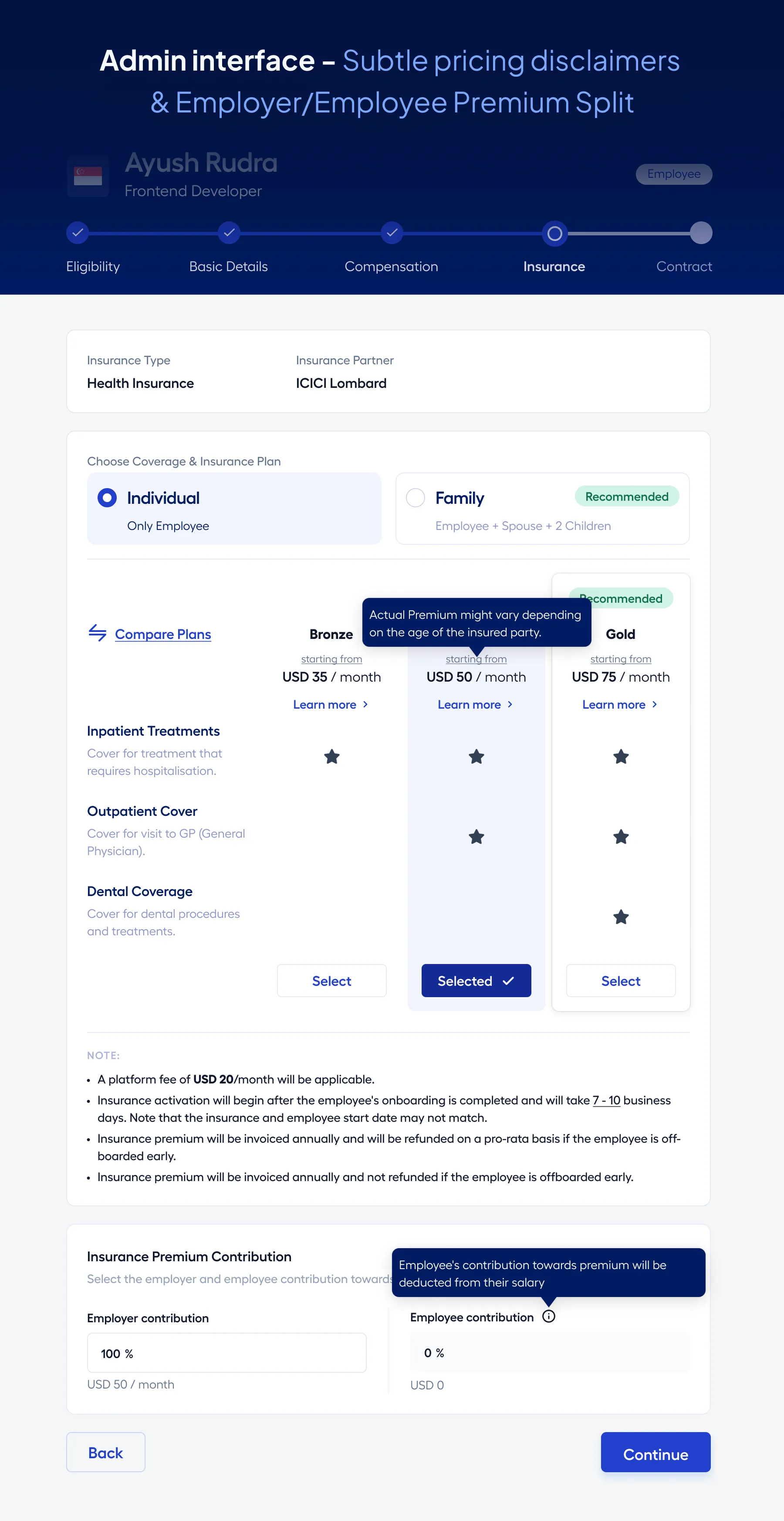Click the USD 35 / month price

(x=331, y=677)
